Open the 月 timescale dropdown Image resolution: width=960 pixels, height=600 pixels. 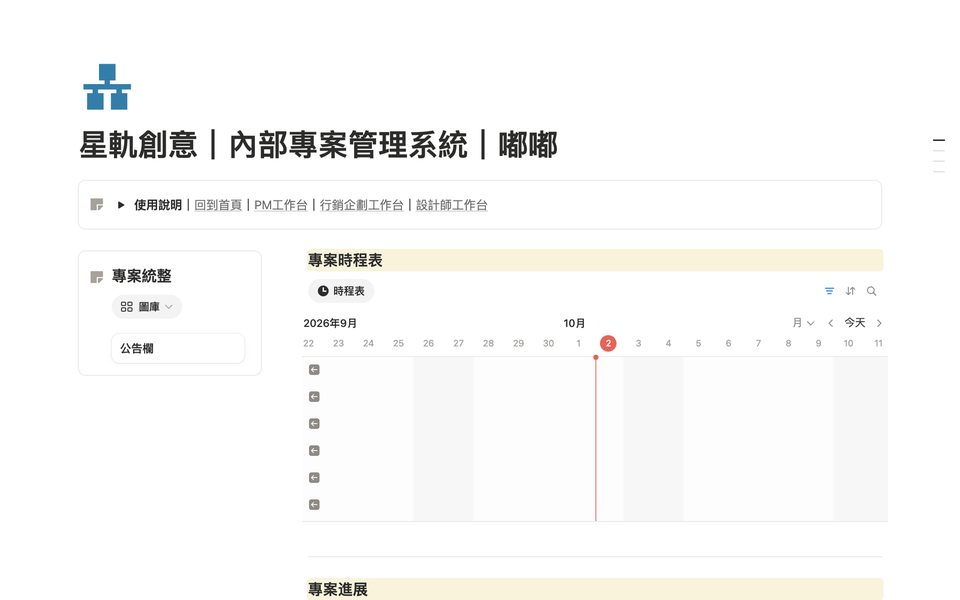803,323
